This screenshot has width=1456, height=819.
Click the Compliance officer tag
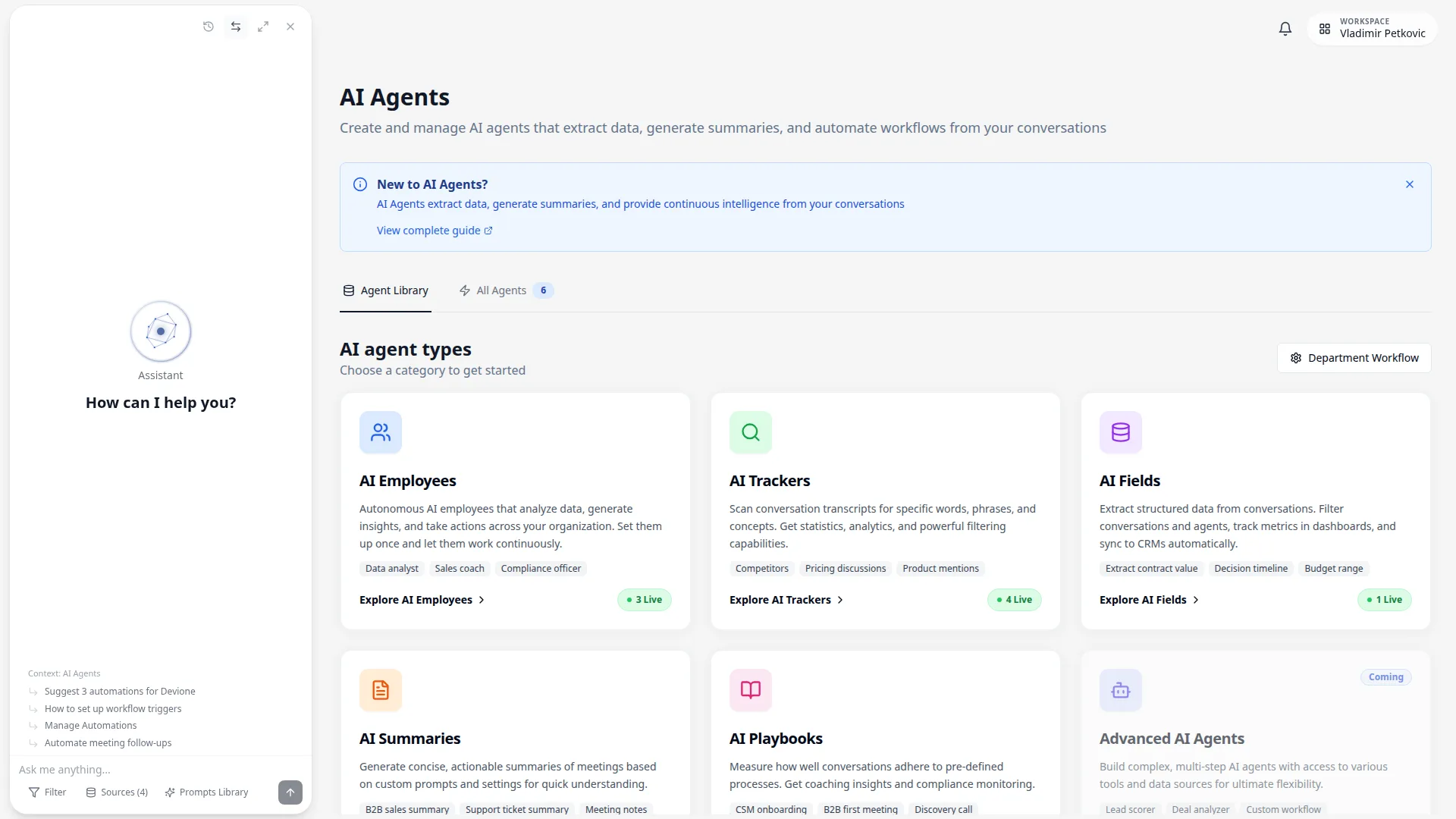pyautogui.click(x=541, y=569)
